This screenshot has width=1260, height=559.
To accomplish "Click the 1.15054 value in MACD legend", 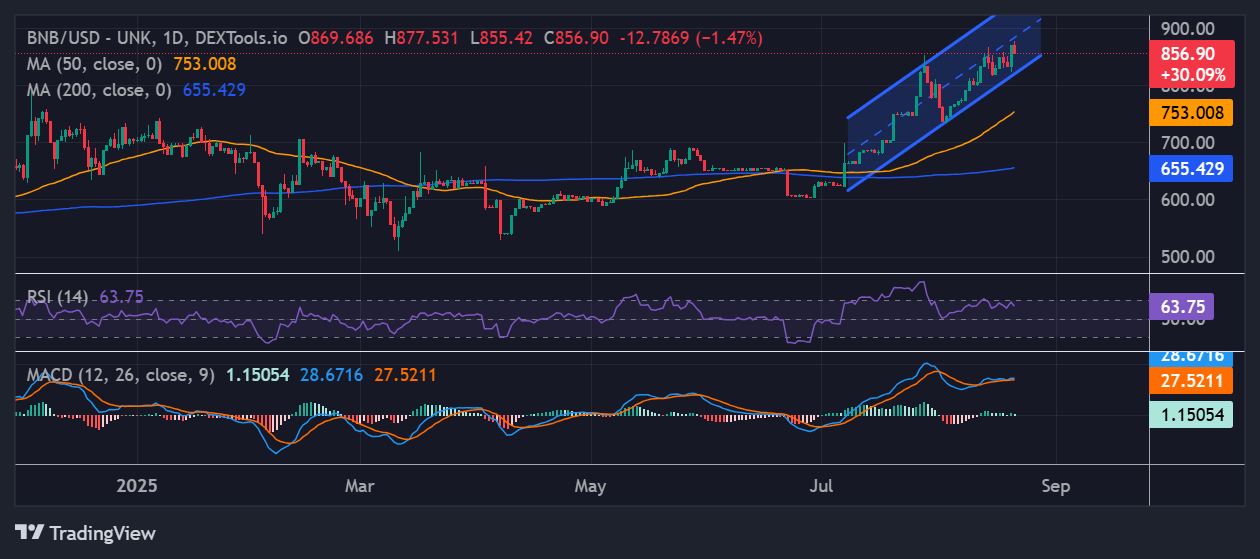I will (x=257, y=375).
